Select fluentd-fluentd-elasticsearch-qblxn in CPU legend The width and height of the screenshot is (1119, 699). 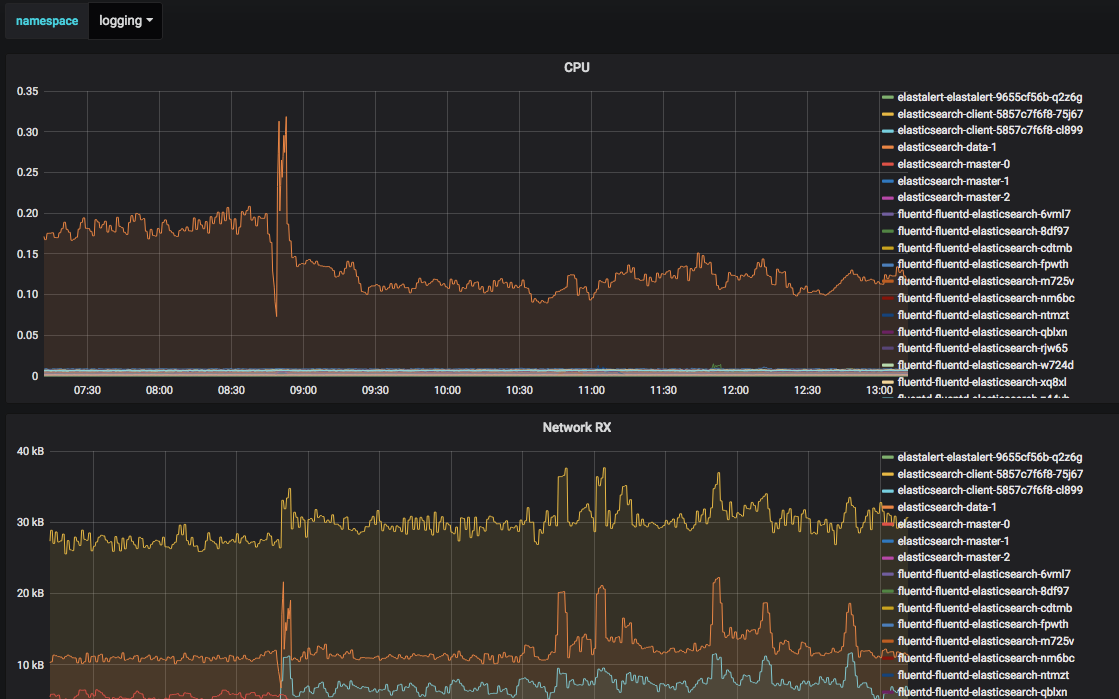[982, 332]
